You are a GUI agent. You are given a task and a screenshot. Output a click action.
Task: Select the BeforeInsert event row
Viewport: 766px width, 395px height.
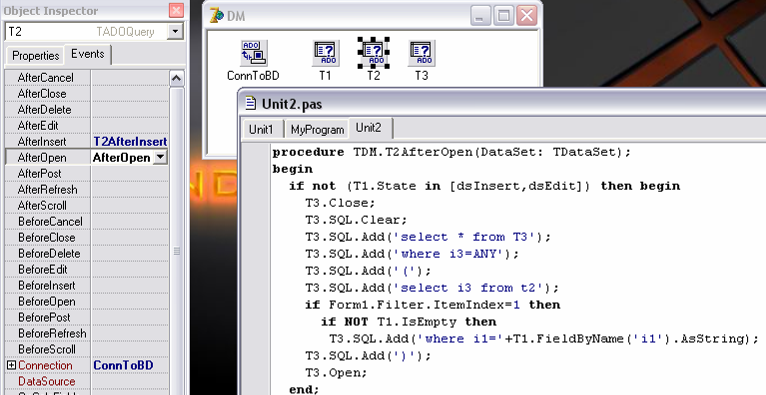(86, 285)
